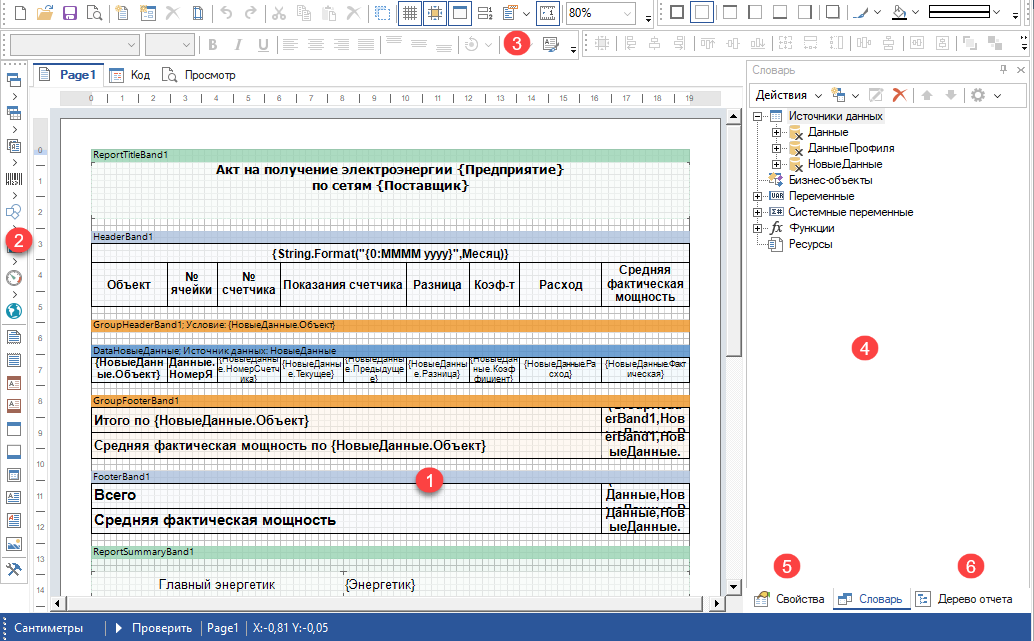The image size is (1034, 641).
Task: Toggle Bold text formatting
Action: [212, 45]
